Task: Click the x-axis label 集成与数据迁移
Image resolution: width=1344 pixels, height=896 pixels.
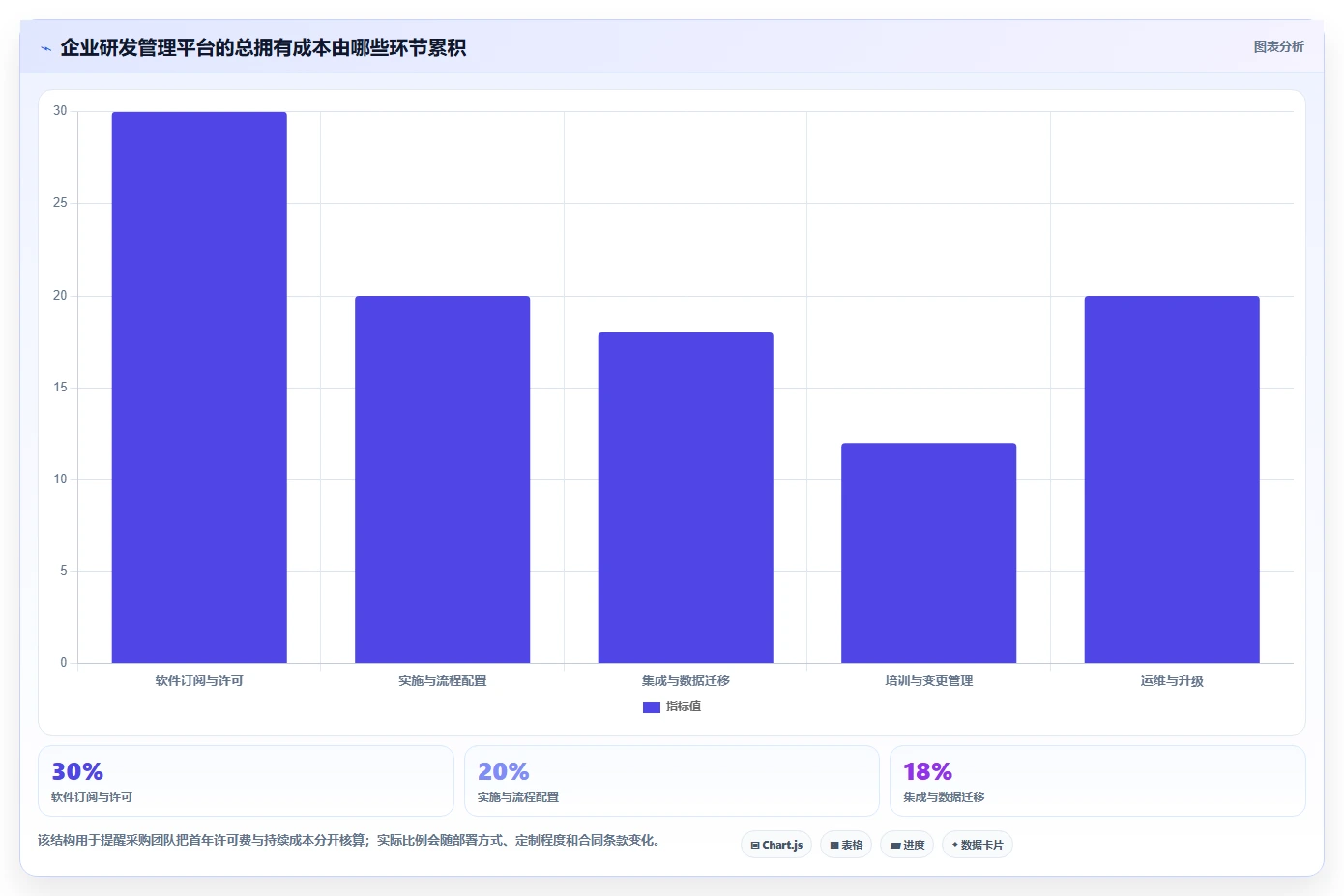Action: click(686, 680)
